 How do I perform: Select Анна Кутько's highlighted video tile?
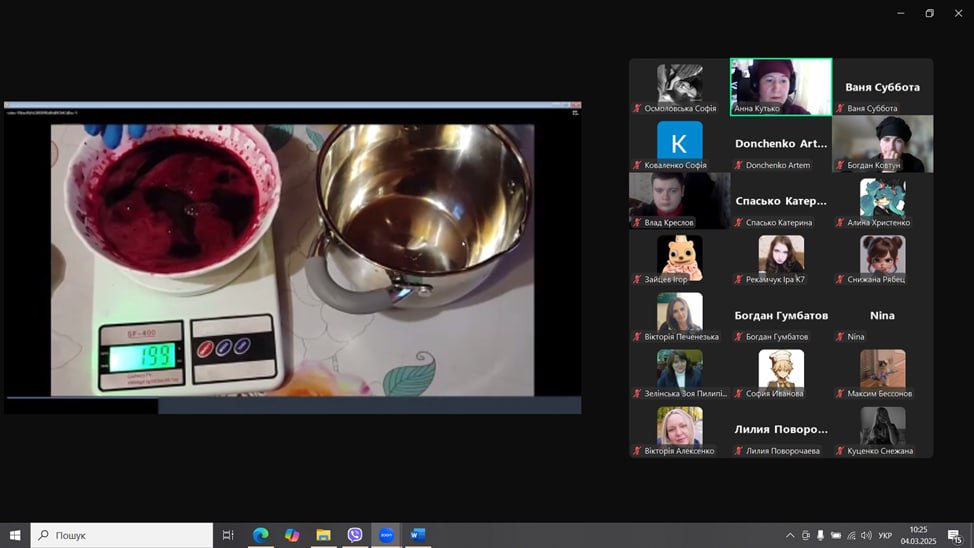[x=781, y=86]
